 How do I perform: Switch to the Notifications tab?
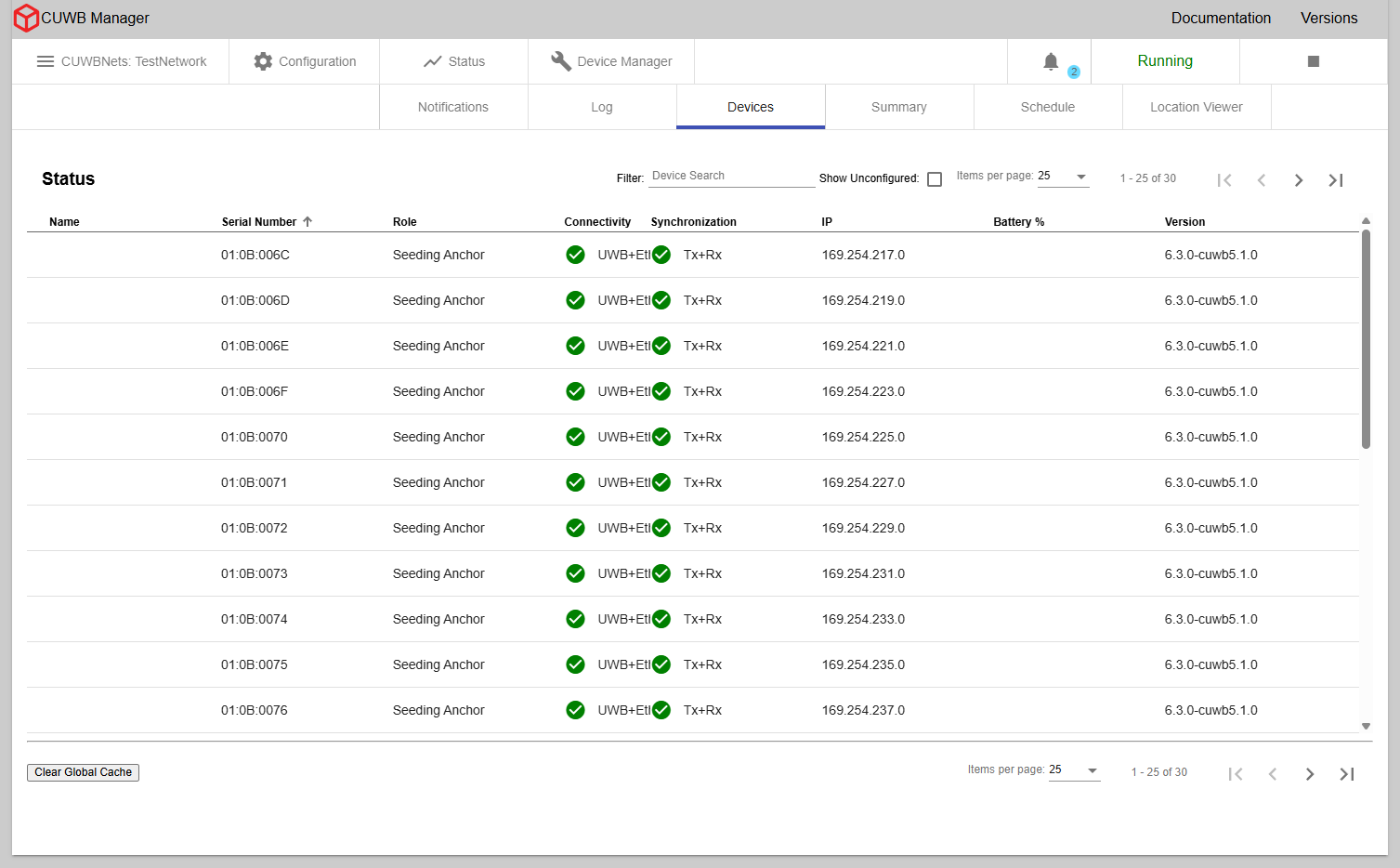tap(453, 107)
